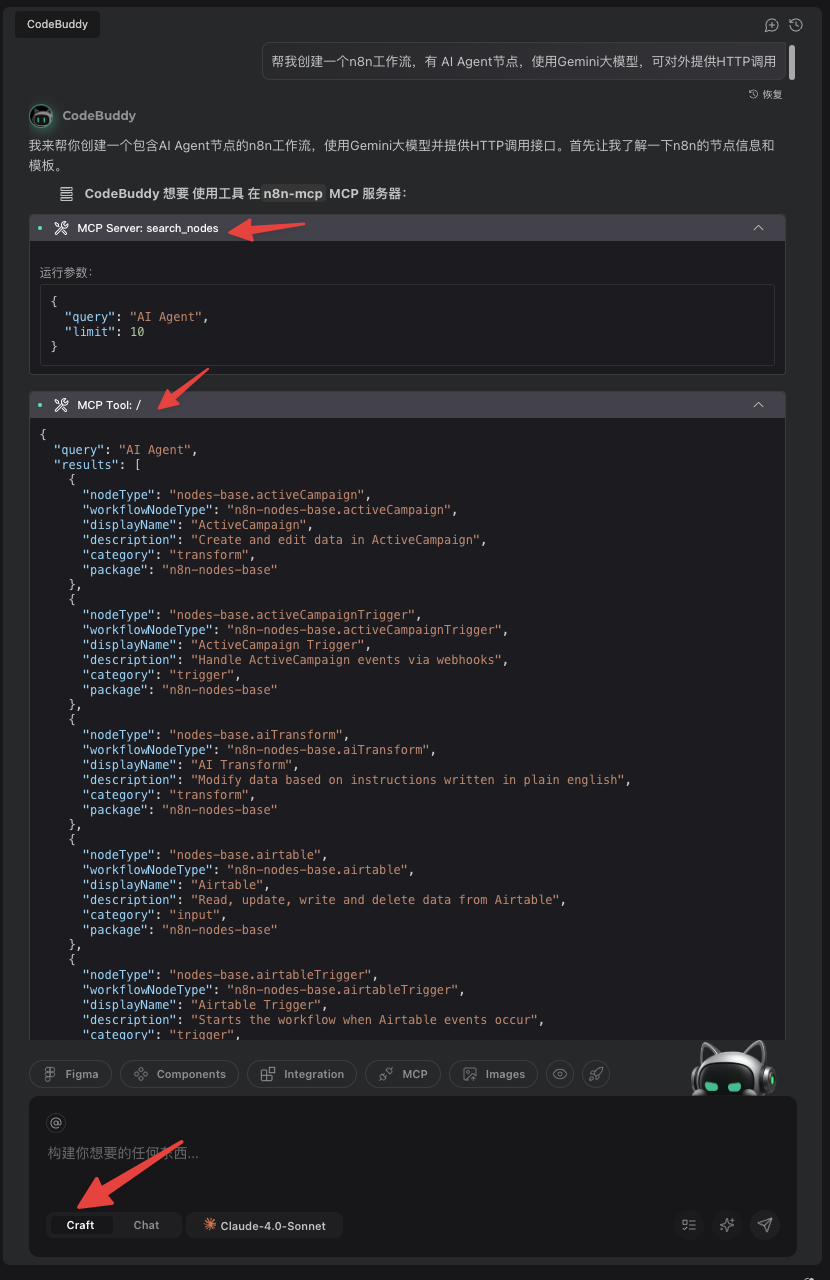Click the MCP plug icon
This screenshot has height=1280, width=830.
385,1074
